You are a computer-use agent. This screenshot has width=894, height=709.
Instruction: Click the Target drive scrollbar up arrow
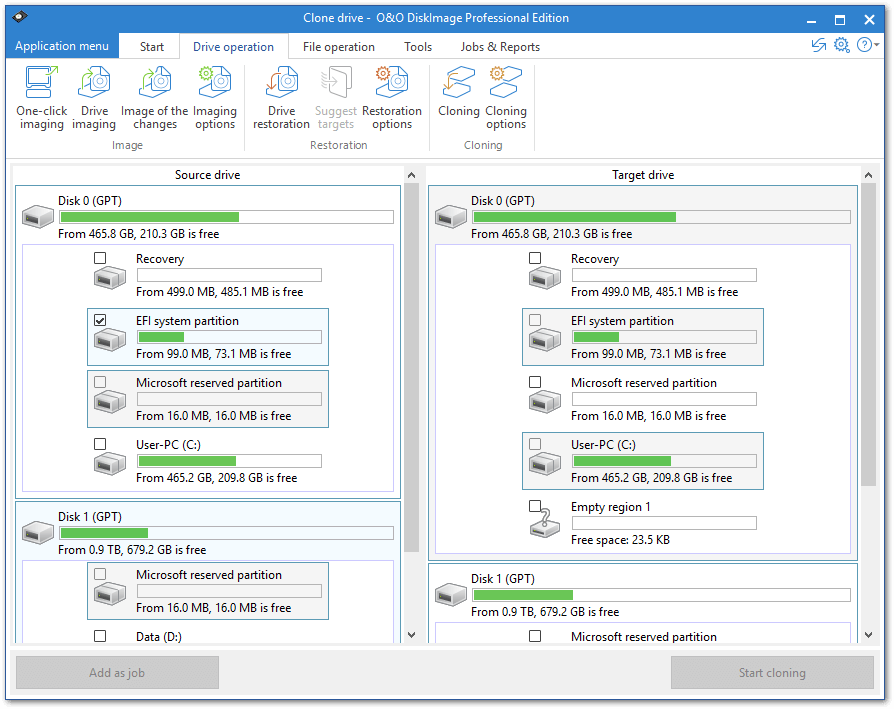[868, 175]
